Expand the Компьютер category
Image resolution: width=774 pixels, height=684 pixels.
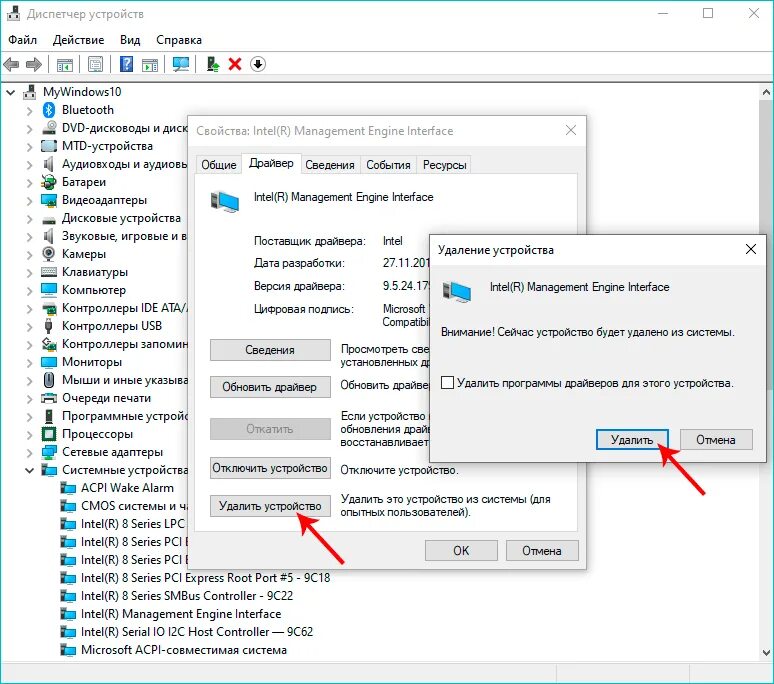pos(30,291)
